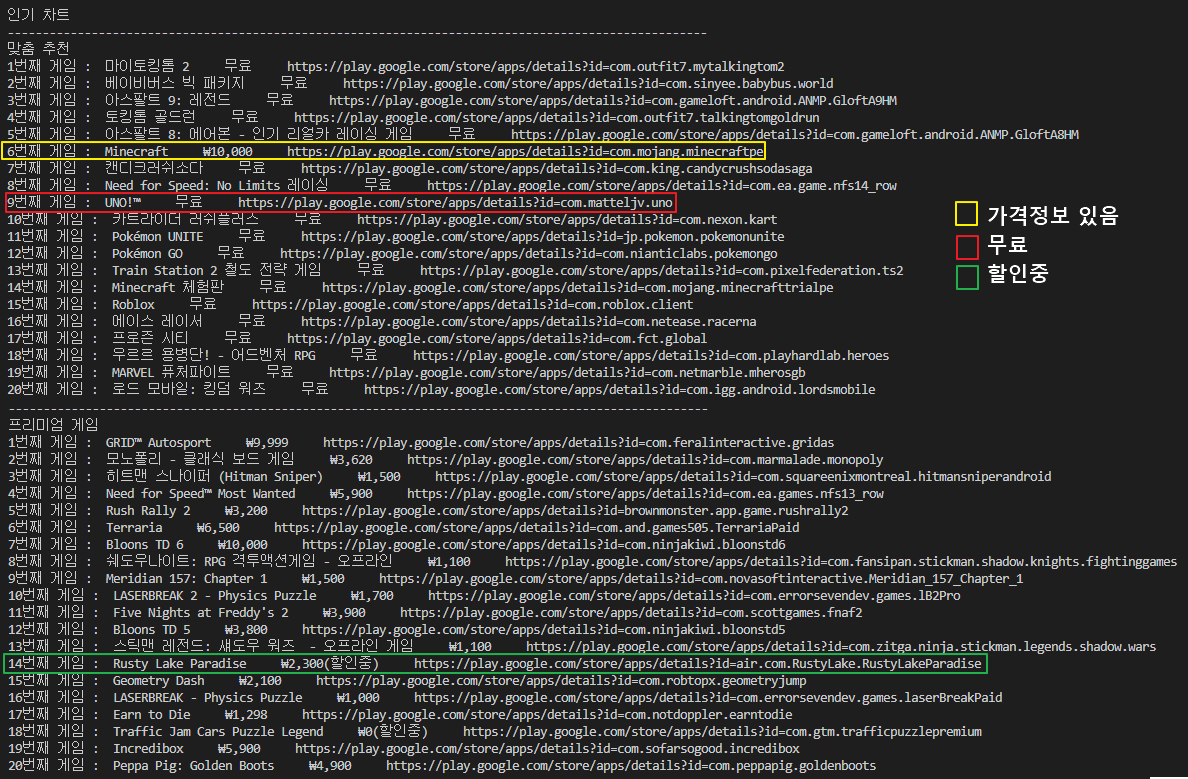Click 'LASERBREAK 2 - Physics Puzzle' name

(x=214, y=596)
